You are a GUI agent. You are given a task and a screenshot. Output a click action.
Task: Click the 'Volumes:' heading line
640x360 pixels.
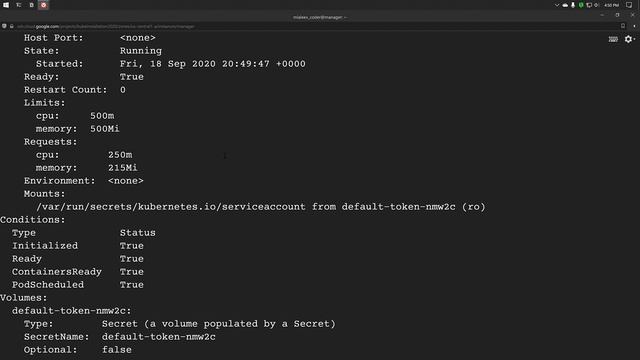click(x=24, y=298)
